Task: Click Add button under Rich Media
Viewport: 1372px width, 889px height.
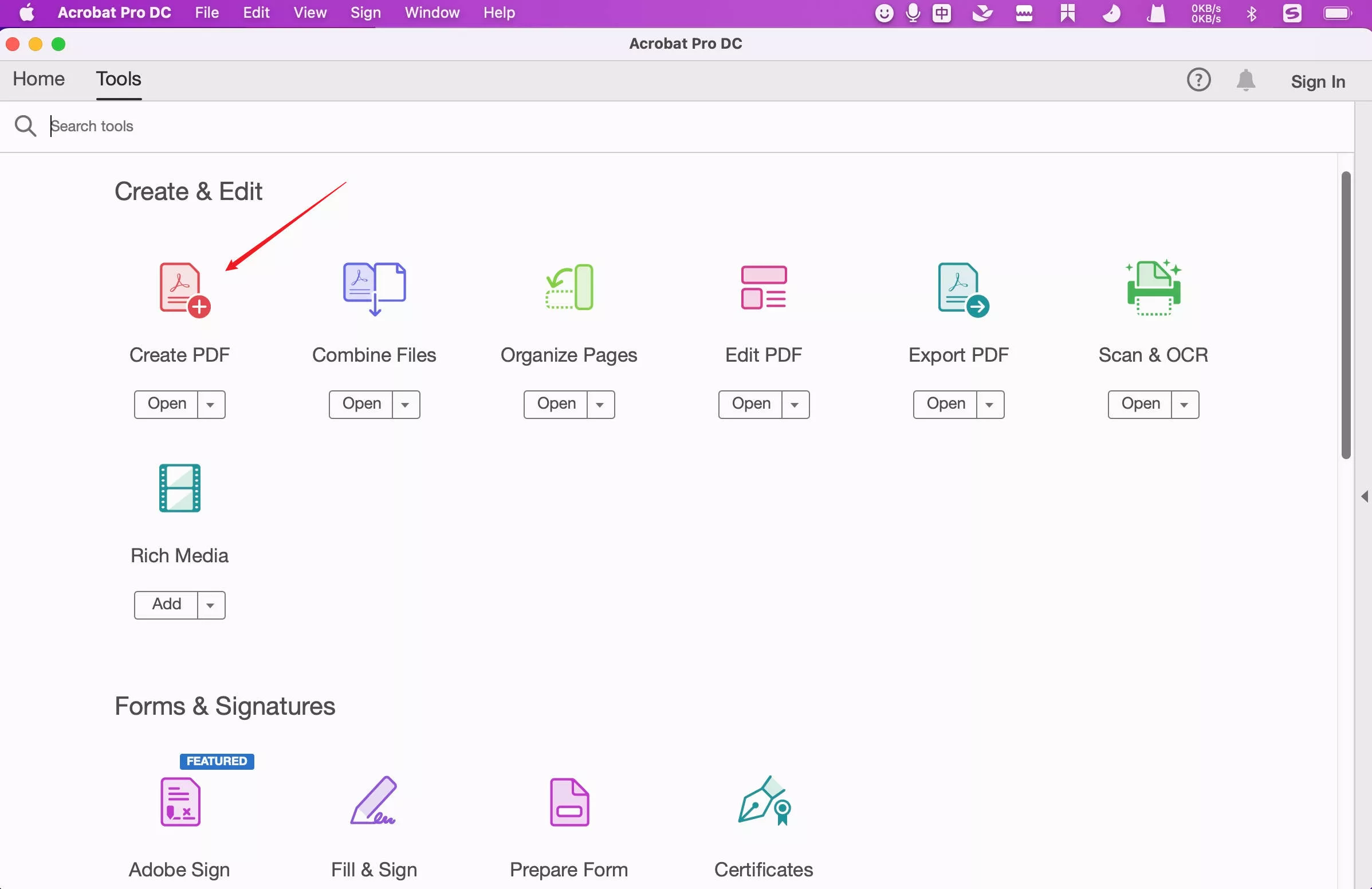Action: [167, 605]
